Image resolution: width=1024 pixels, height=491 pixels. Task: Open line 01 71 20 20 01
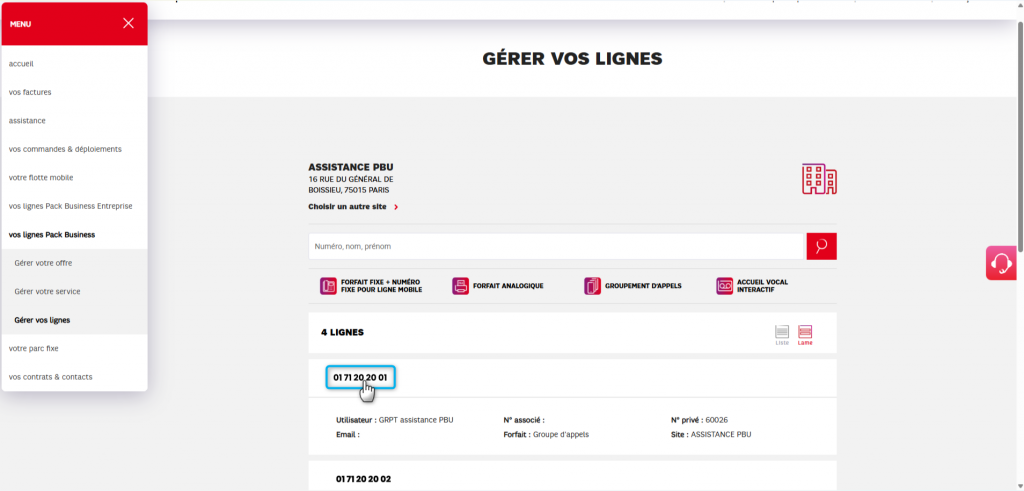[x=360, y=377]
